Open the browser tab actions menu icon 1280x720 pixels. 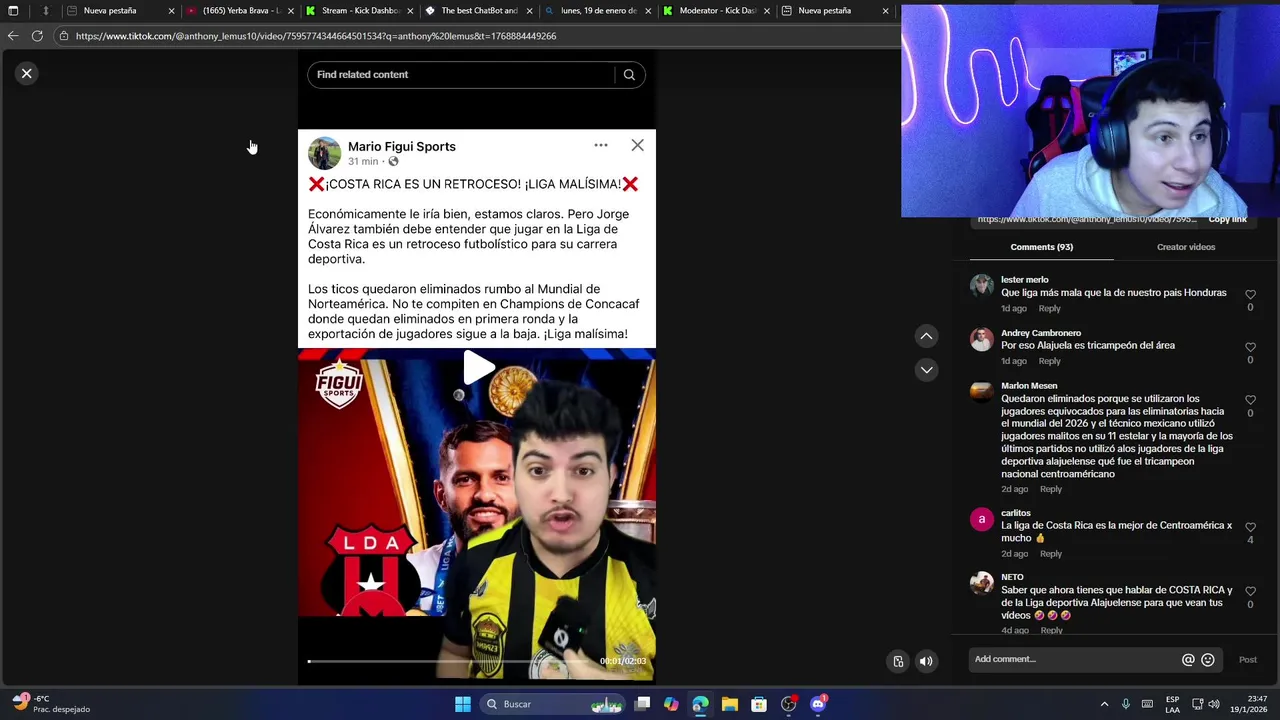[13, 11]
